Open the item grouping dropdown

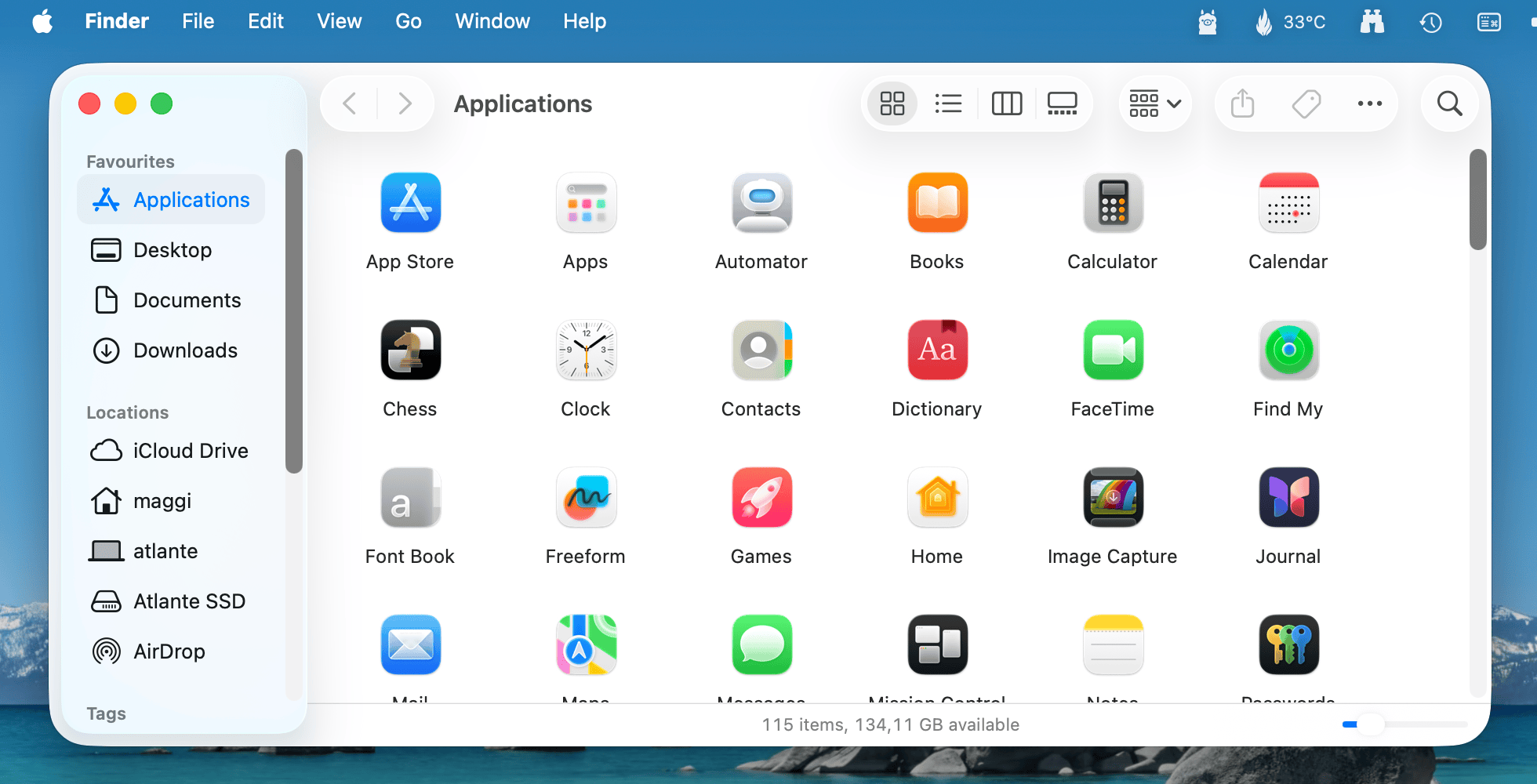1154,103
